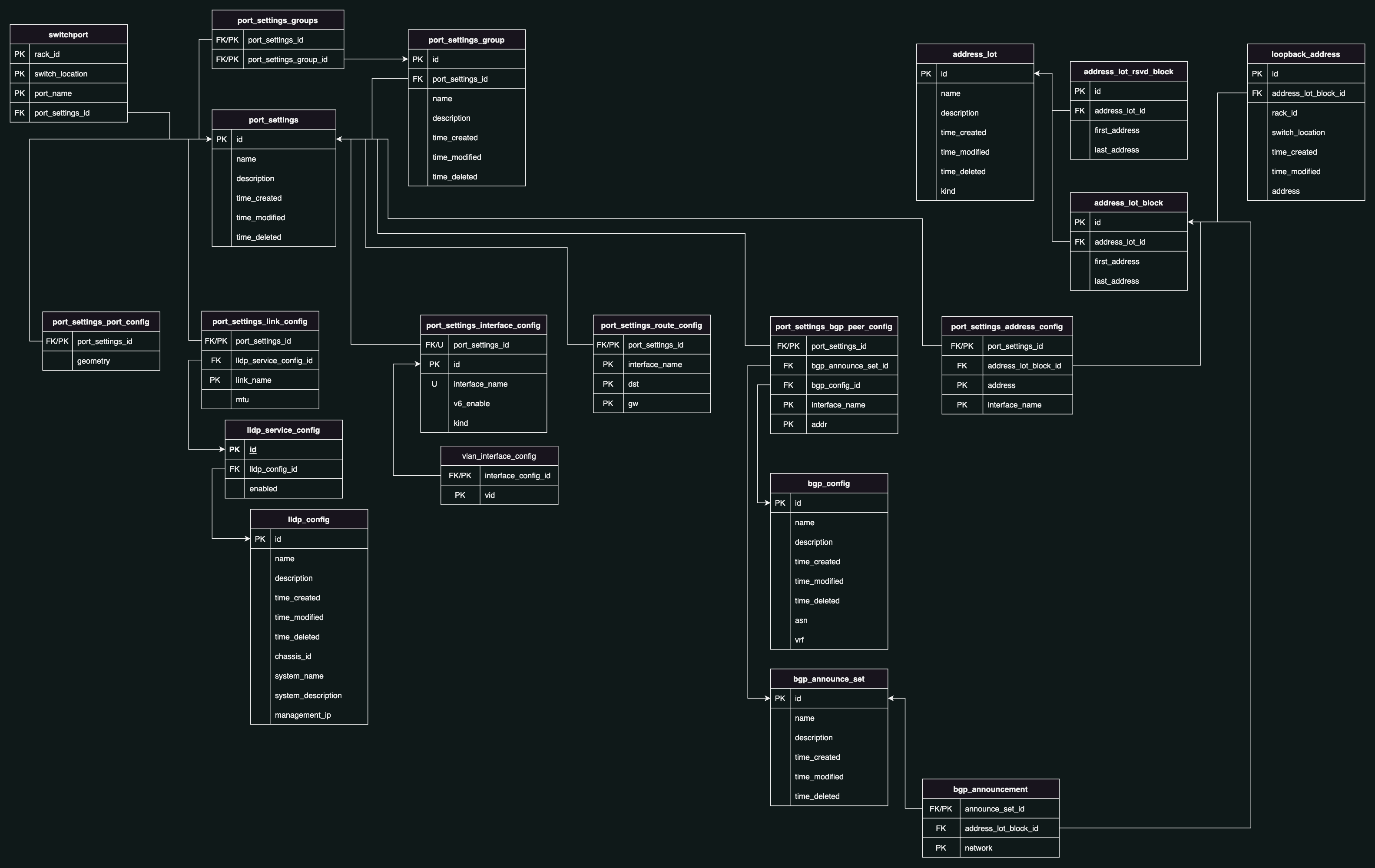
Task: Select port_settings_group table header
Action: tap(467, 40)
